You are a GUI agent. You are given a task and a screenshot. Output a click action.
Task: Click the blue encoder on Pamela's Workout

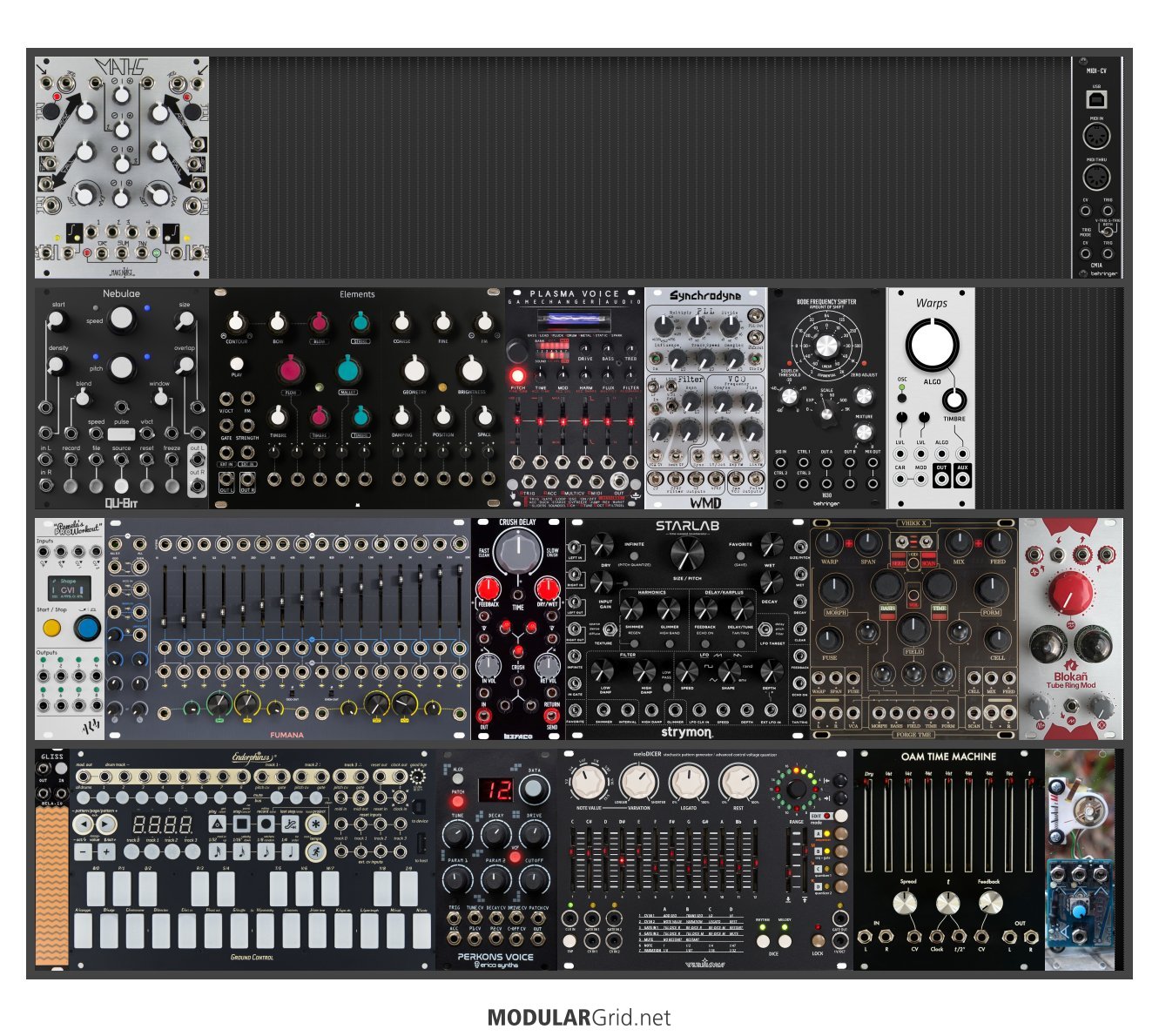pos(87,629)
